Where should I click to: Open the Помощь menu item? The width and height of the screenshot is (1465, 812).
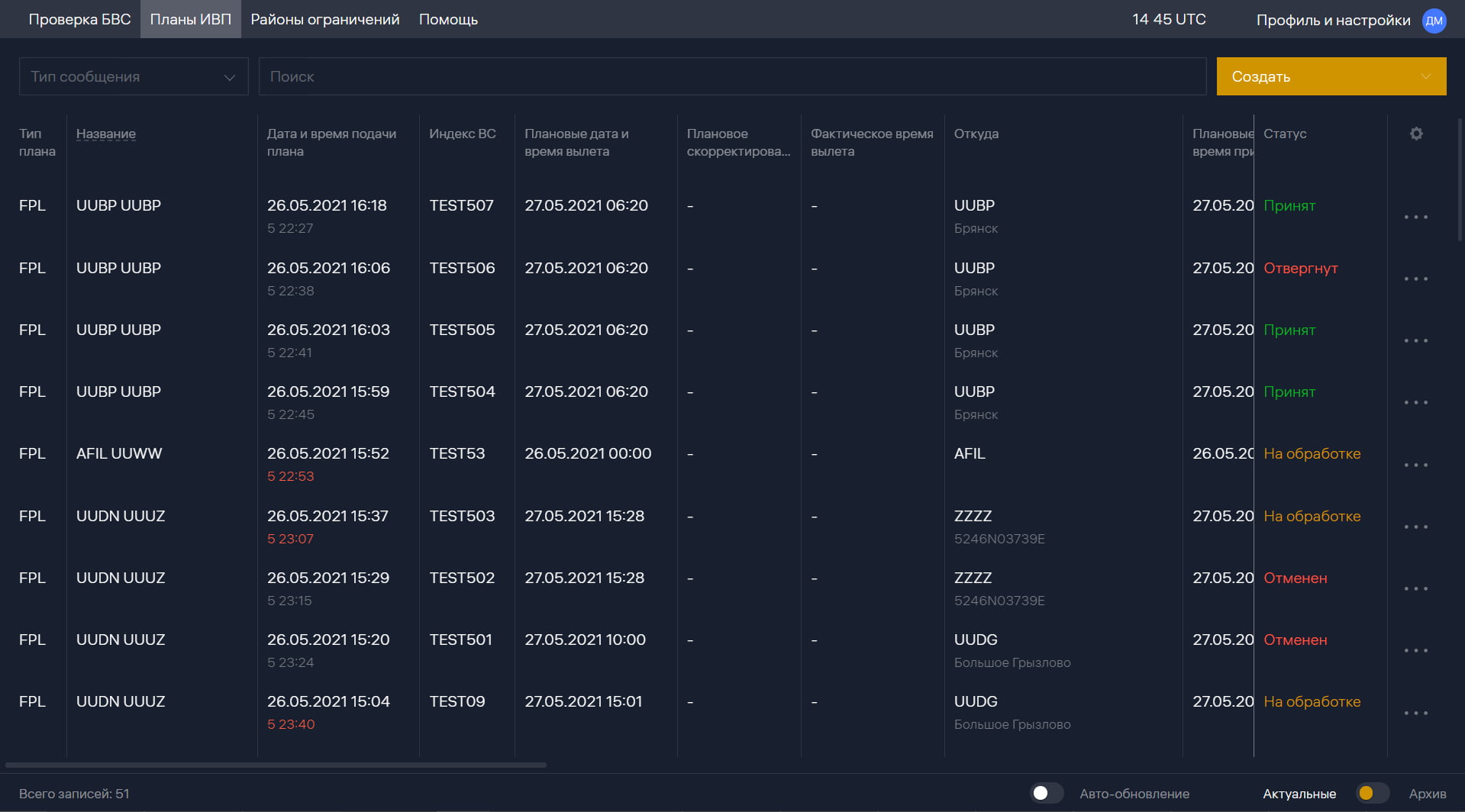pyautogui.click(x=448, y=20)
